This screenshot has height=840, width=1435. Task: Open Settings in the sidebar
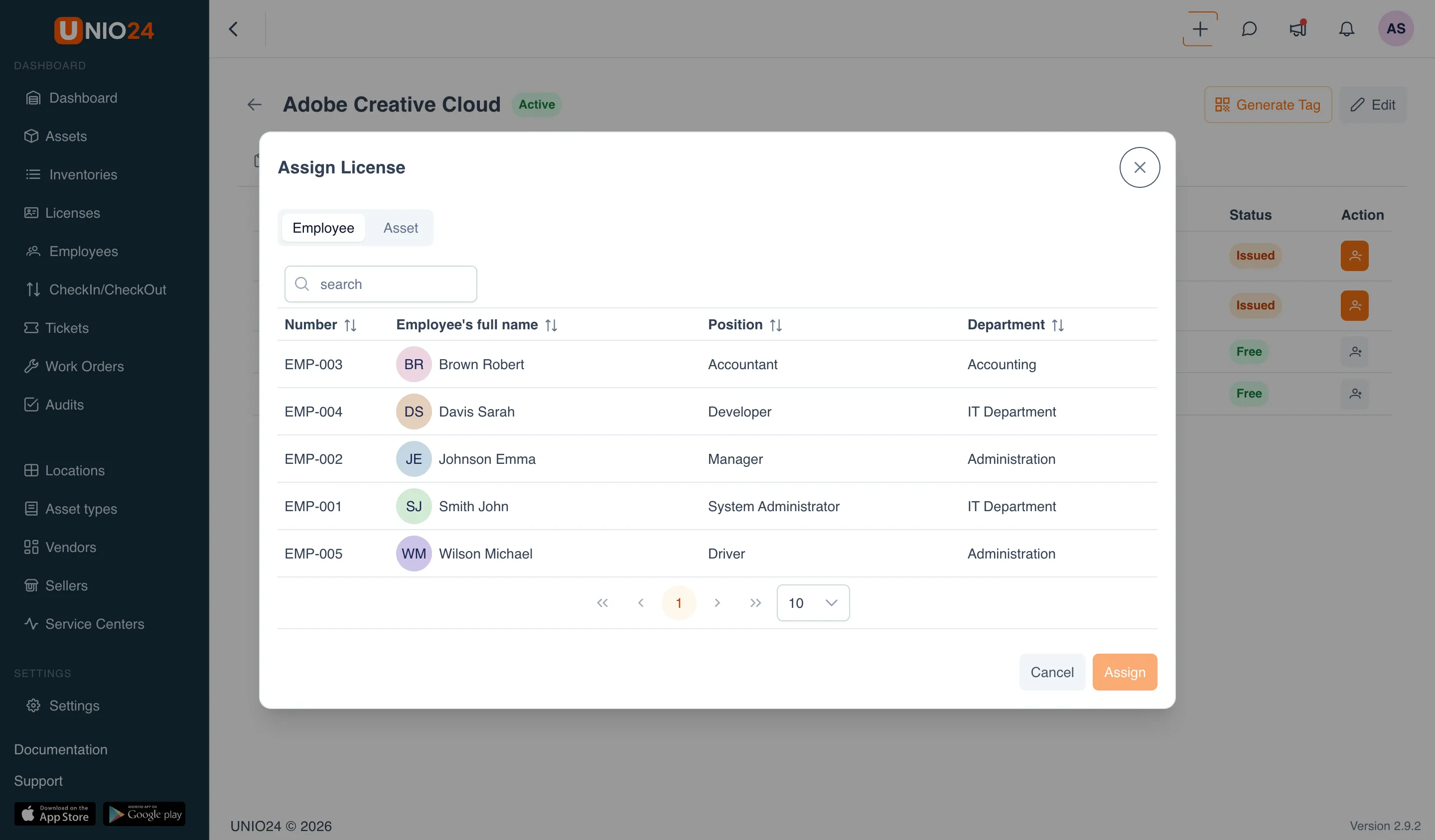(x=63, y=705)
